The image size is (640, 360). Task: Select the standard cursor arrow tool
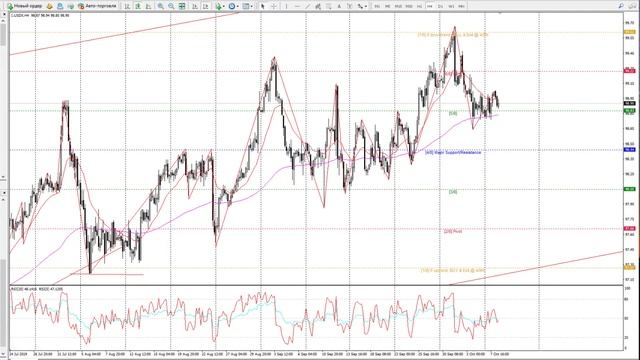pyautogui.click(x=262, y=6)
